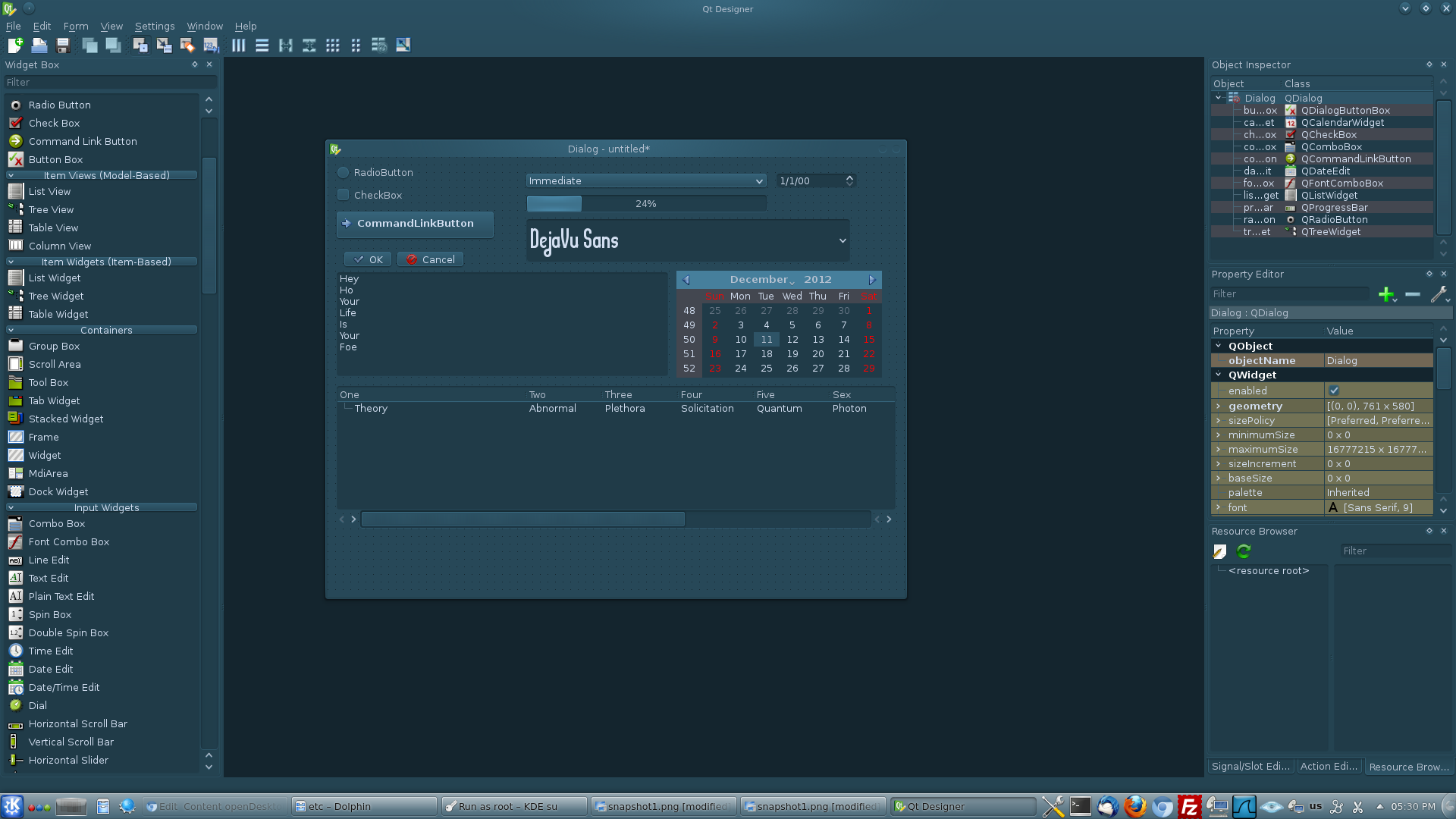Click Send to Back toolbar icon
Screen dimensions: 1456x819
89,45
